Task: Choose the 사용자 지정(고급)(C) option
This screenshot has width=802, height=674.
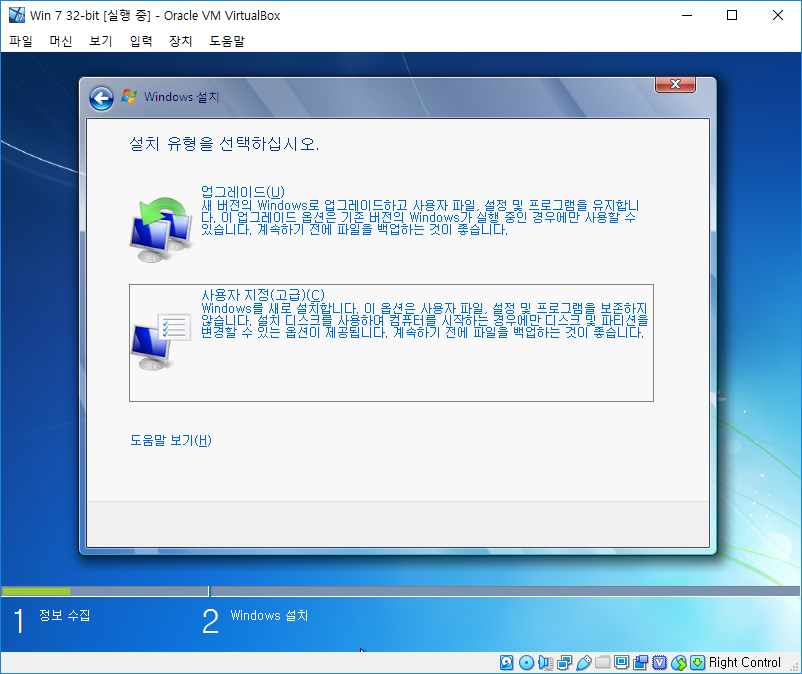Action: (x=391, y=343)
